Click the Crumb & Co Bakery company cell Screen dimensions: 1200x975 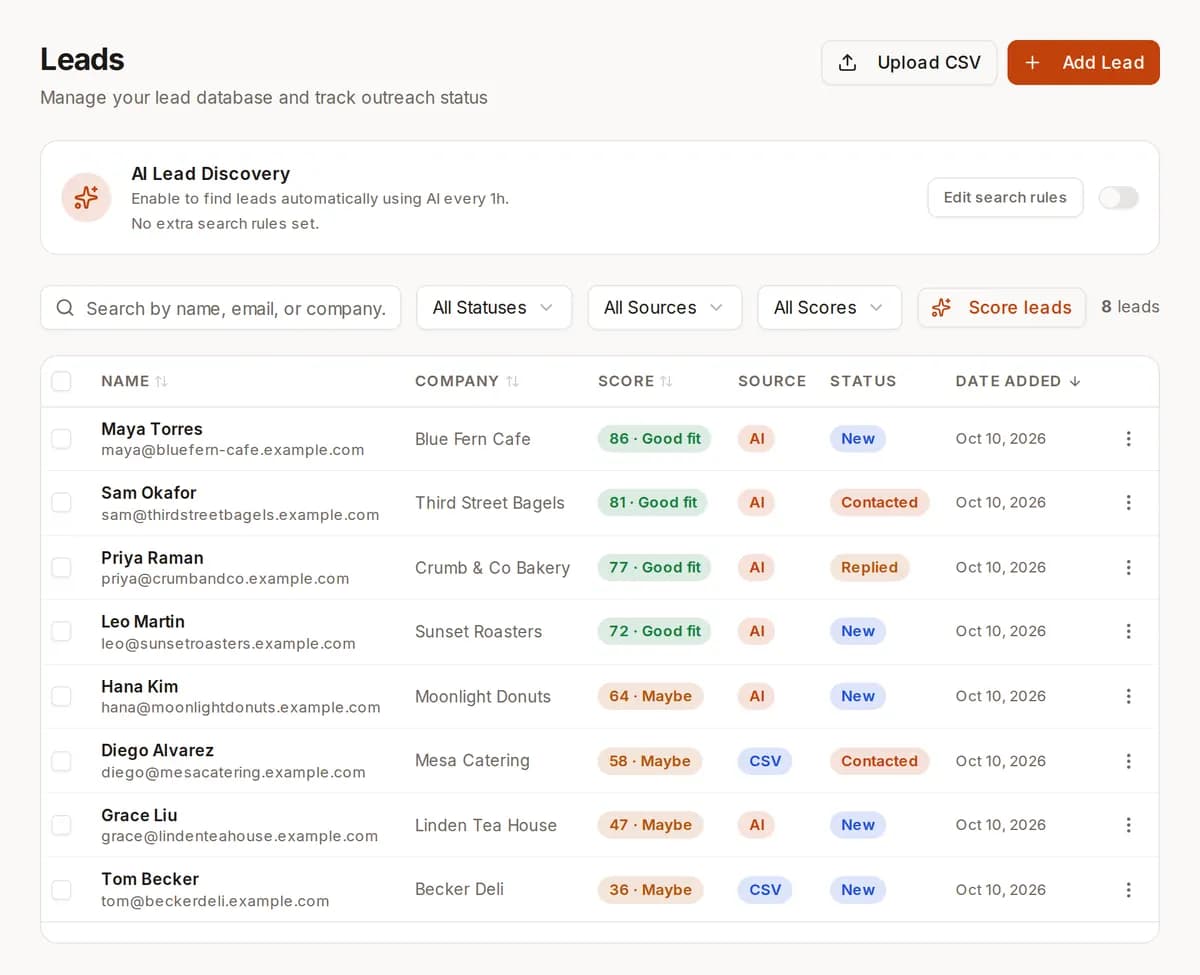coord(492,568)
